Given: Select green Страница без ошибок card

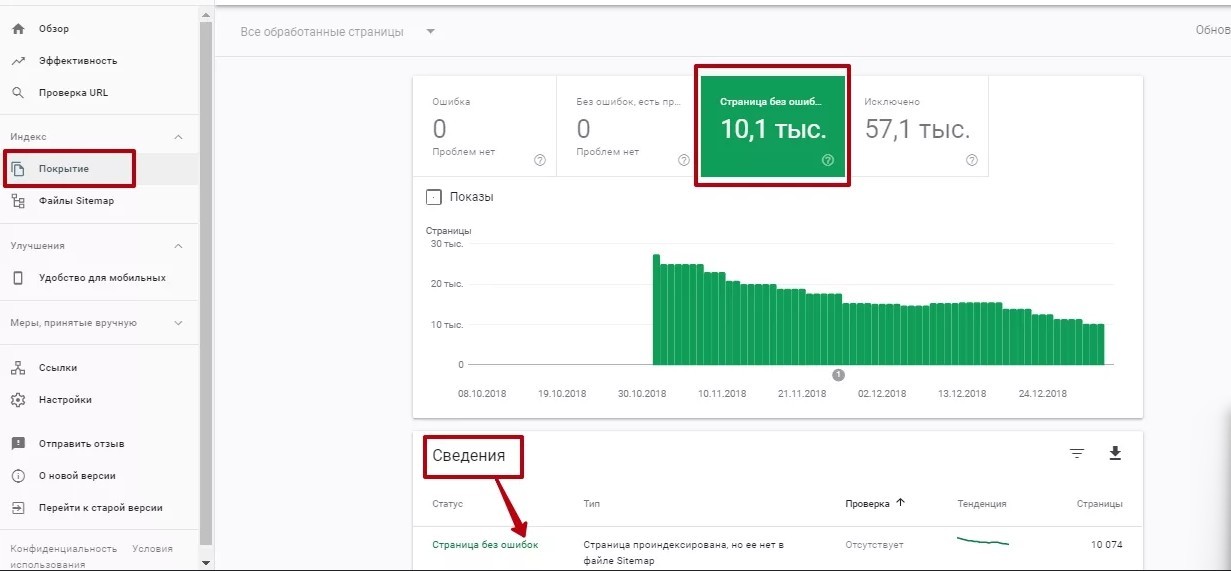Looking at the screenshot, I should (772, 125).
